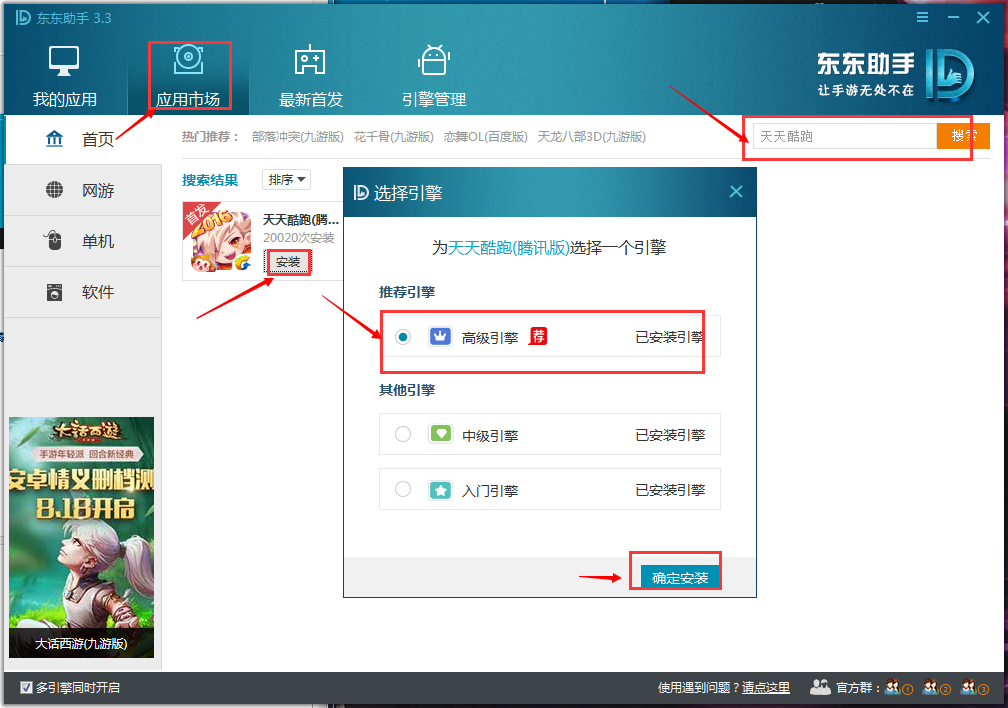Expand the 排序 sort dropdown

point(287,179)
